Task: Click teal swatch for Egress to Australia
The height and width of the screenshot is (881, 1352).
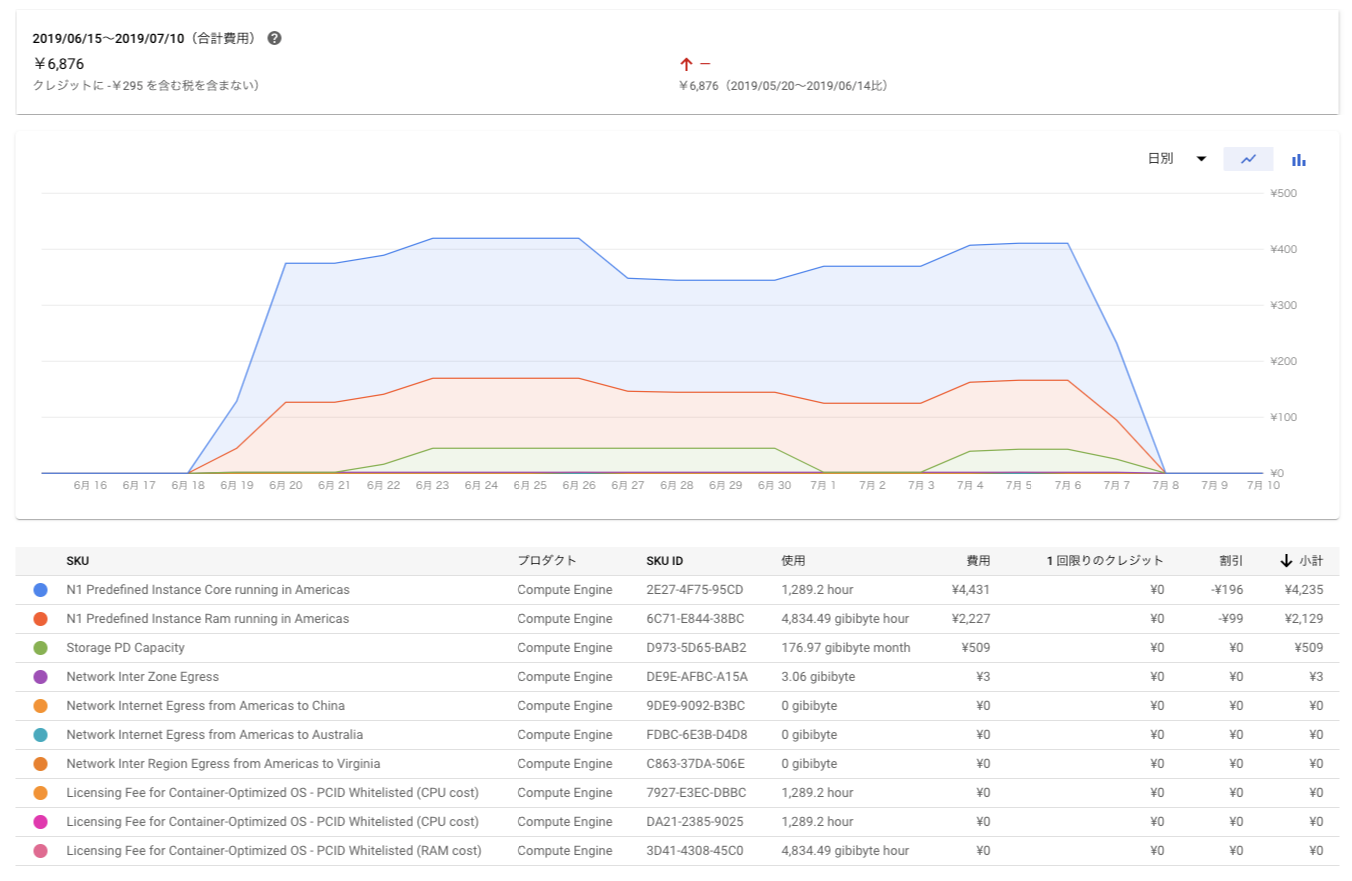Action: (x=40, y=735)
